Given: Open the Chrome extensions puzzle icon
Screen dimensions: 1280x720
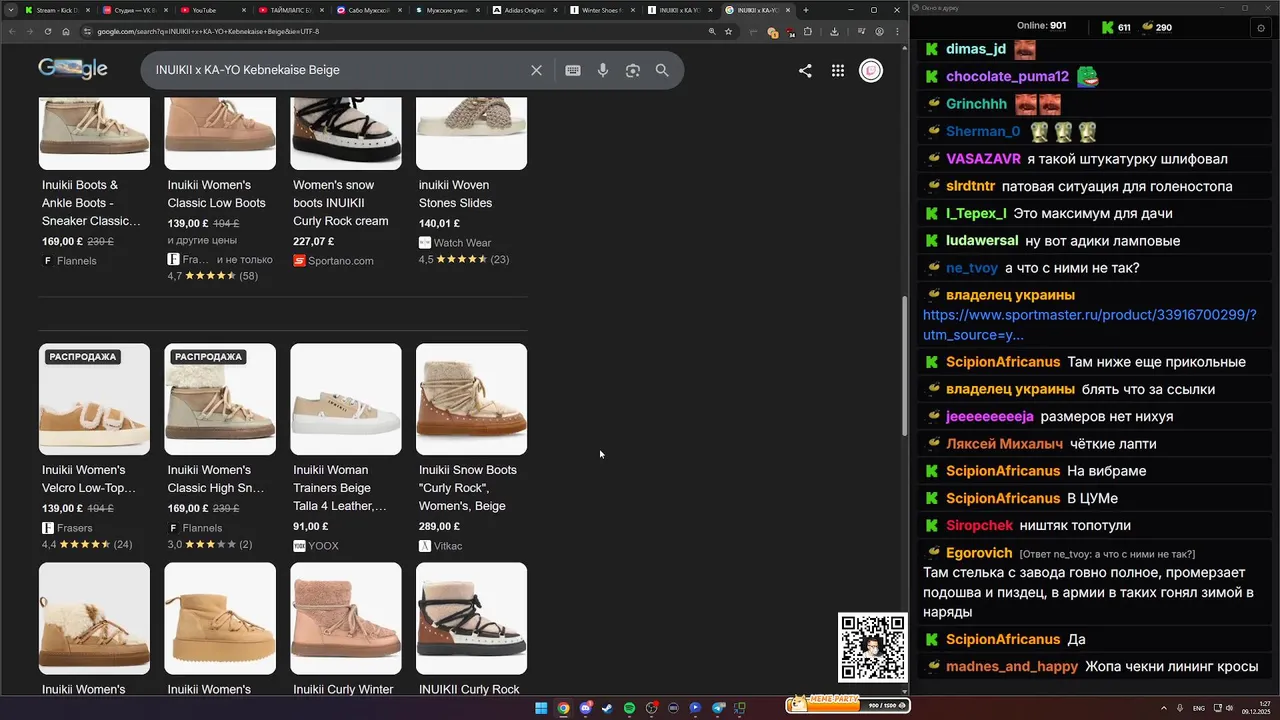Looking at the screenshot, I should pos(807,31).
